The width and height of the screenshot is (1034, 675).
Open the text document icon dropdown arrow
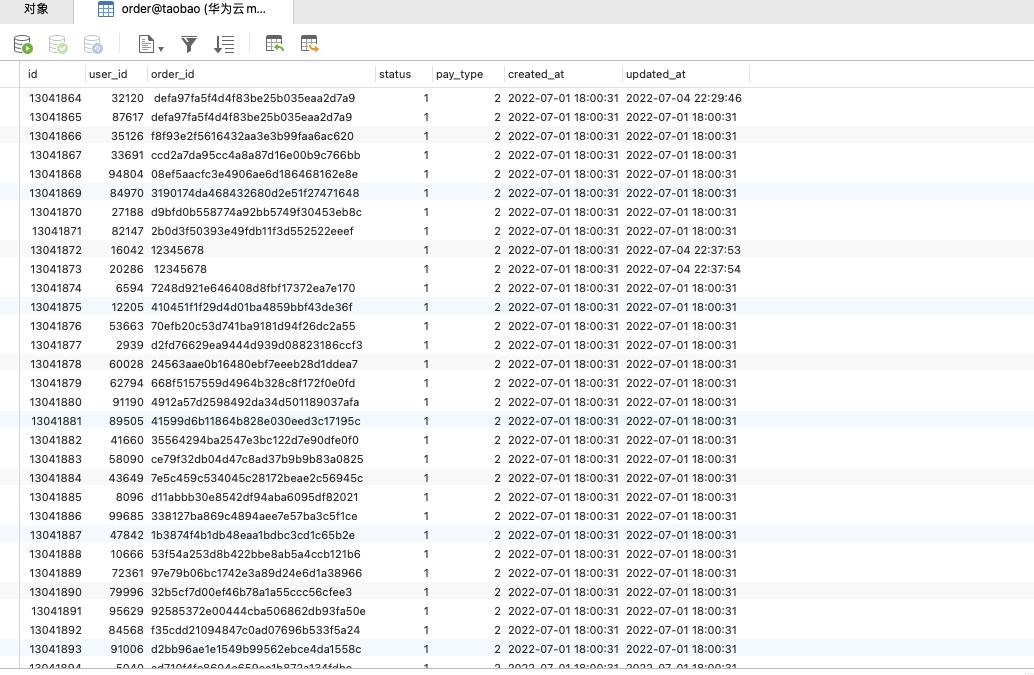pyautogui.click(x=161, y=49)
